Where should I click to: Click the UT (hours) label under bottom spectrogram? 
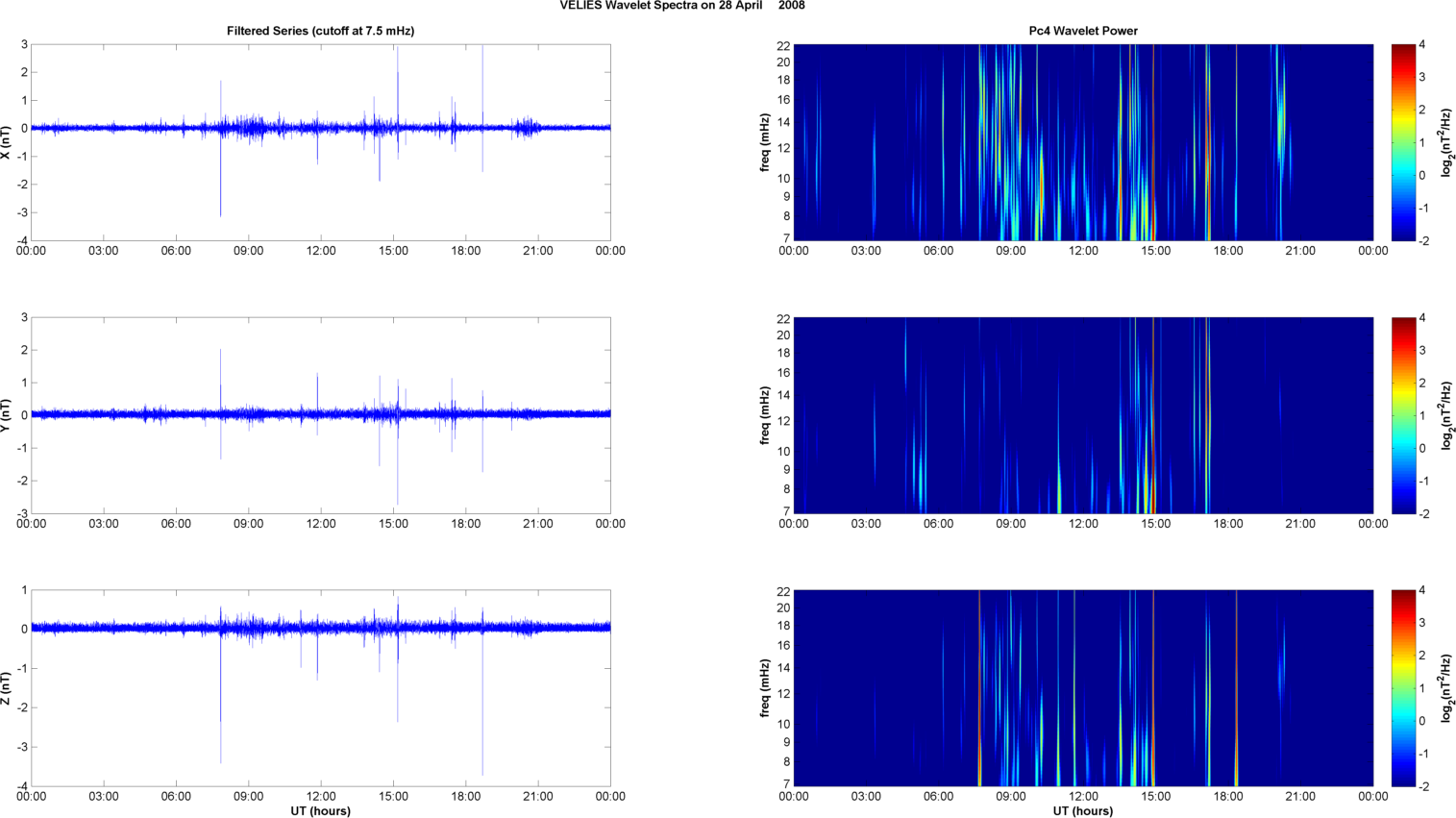(1083, 811)
